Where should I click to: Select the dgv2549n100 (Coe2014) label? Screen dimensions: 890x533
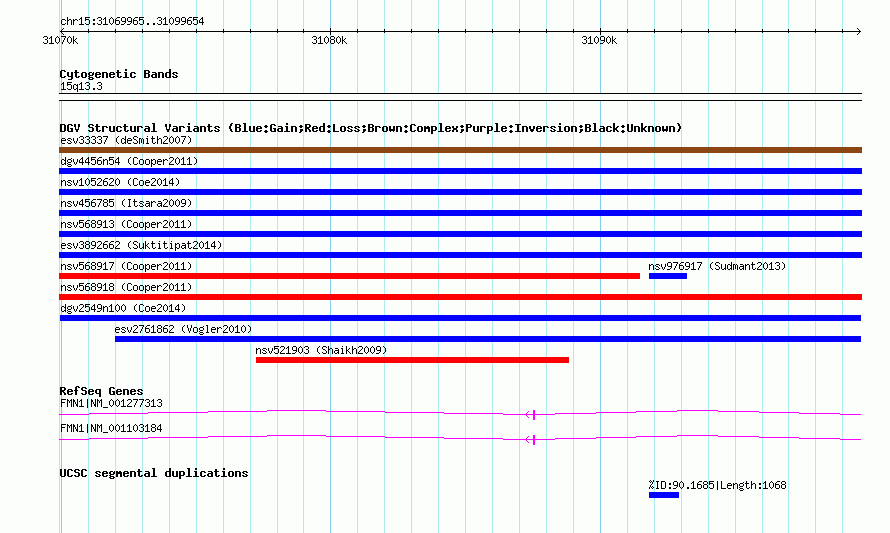tap(123, 308)
